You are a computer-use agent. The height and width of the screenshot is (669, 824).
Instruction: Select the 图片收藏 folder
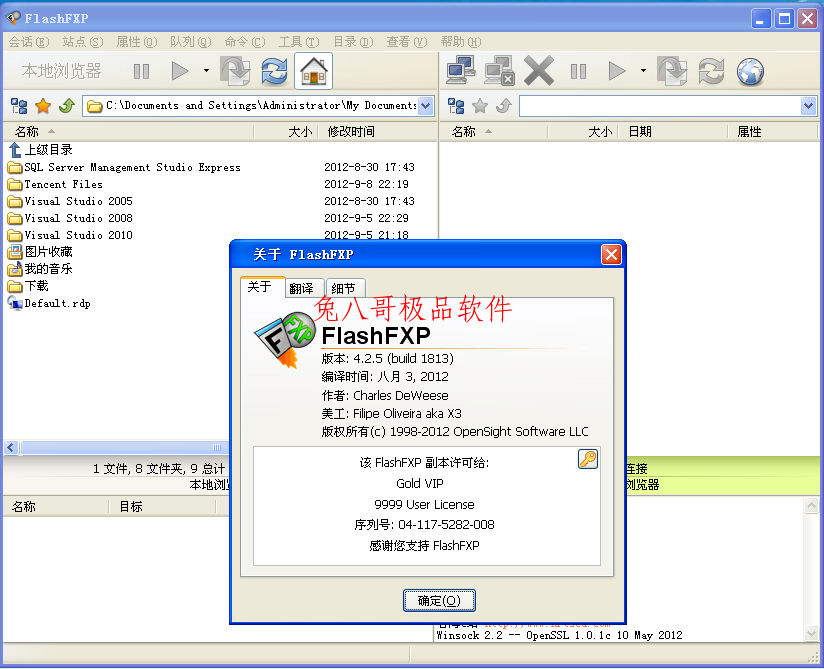click(x=40, y=252)
